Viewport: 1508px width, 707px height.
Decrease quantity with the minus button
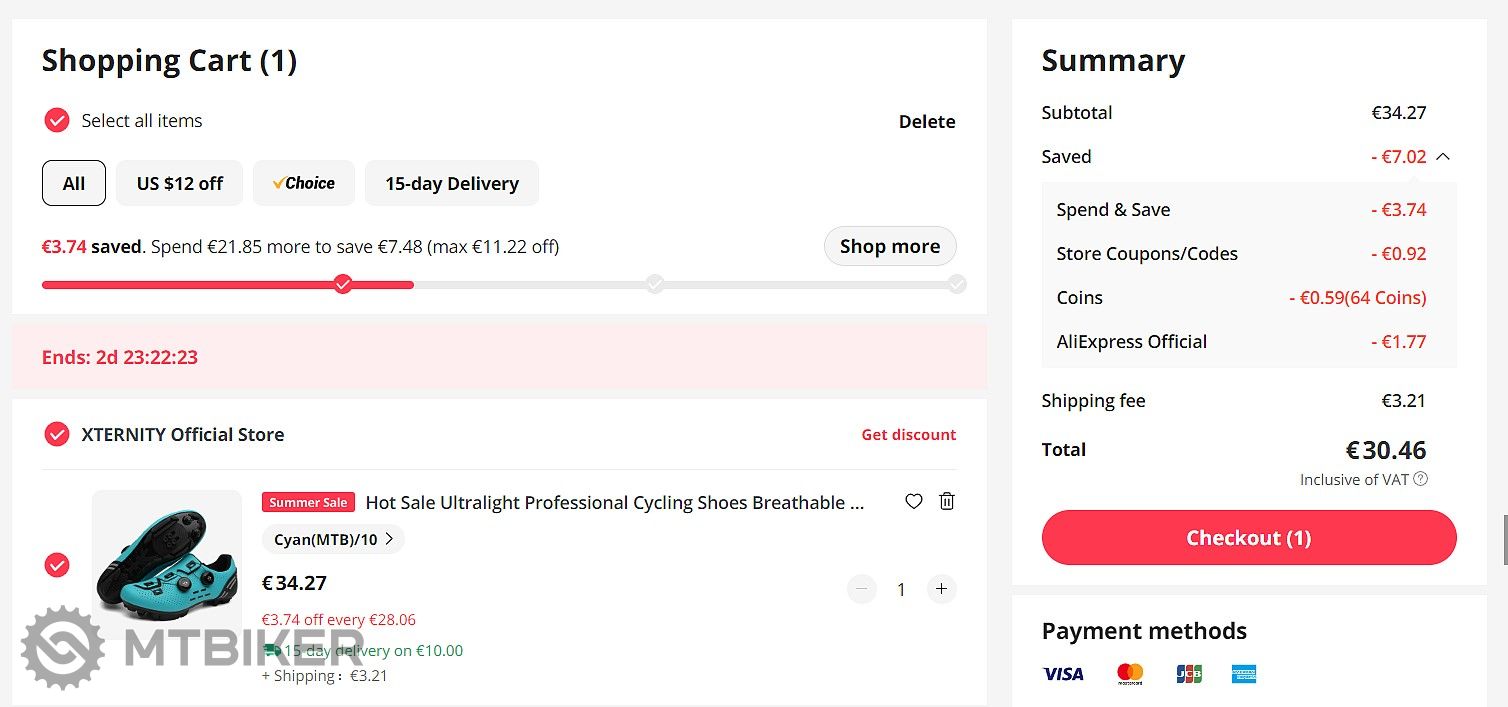pos(862,589)
